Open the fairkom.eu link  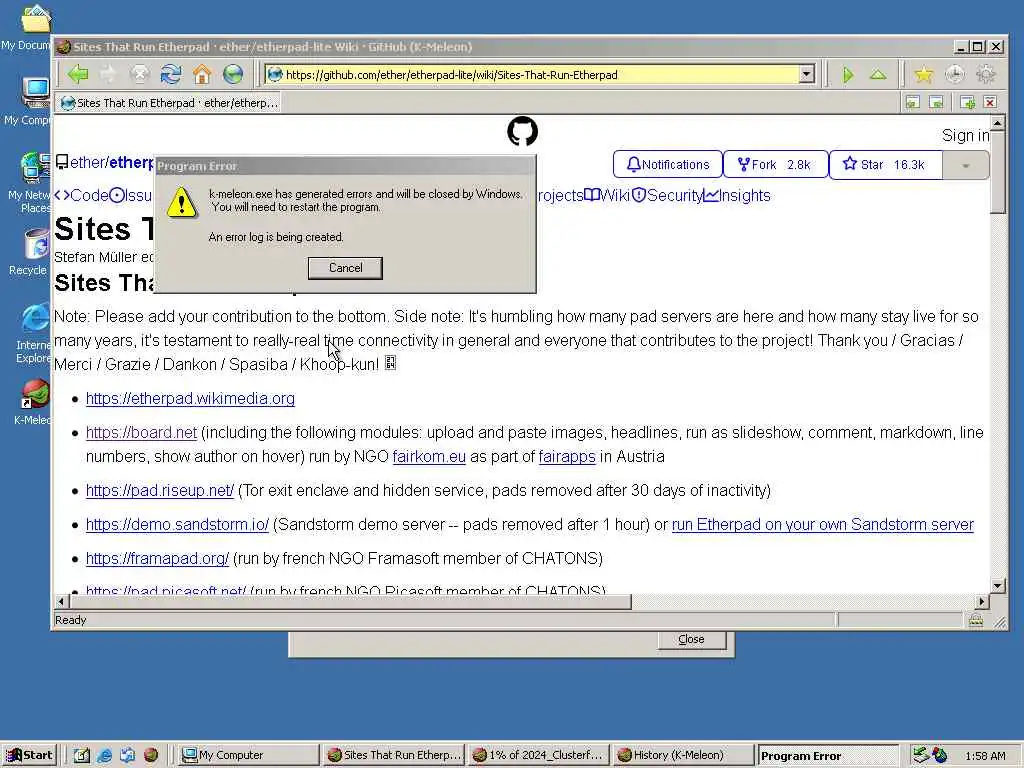[x=429, y=456]
